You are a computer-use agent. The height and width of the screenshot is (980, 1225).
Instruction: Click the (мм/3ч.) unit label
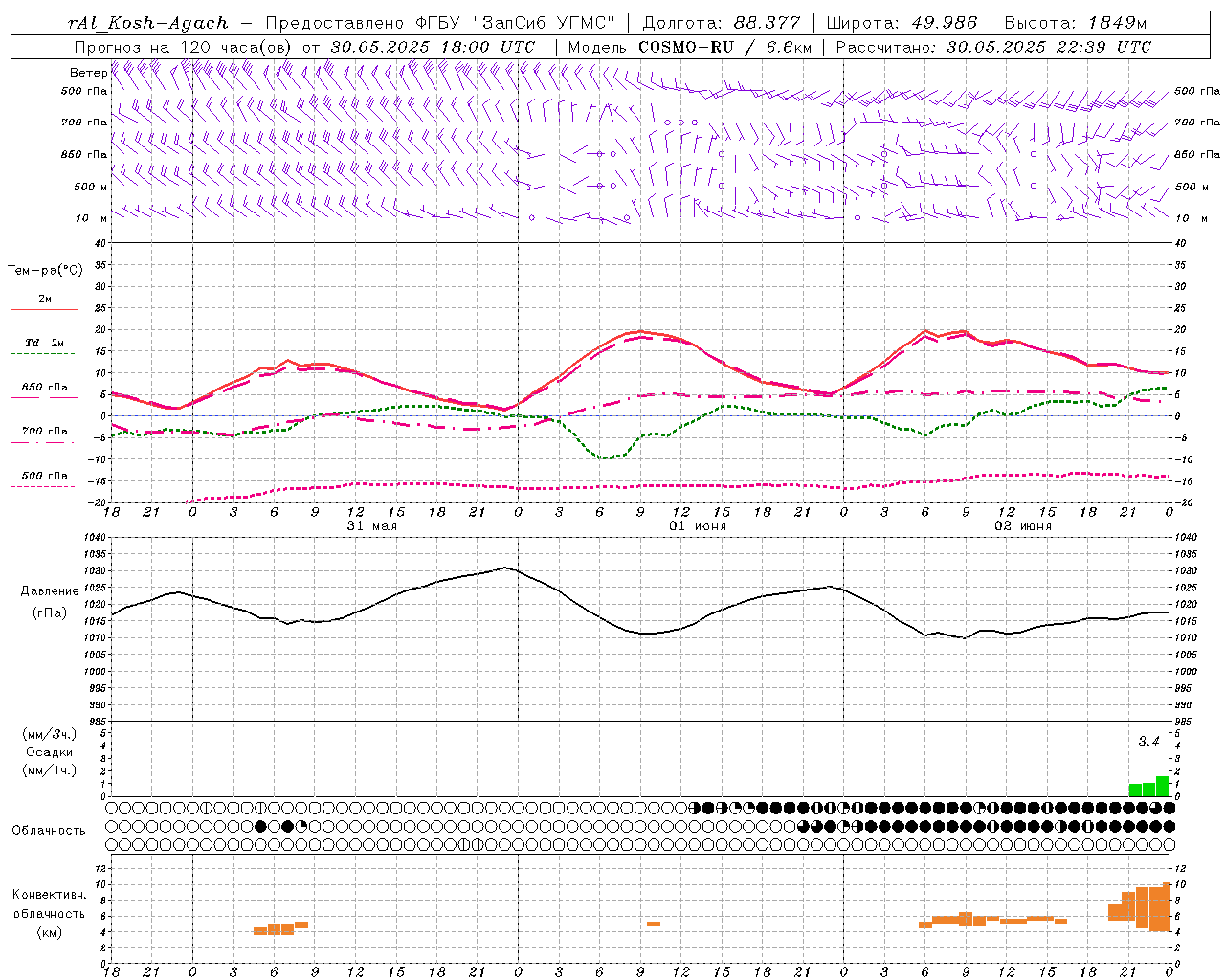(x=50, y=734)
